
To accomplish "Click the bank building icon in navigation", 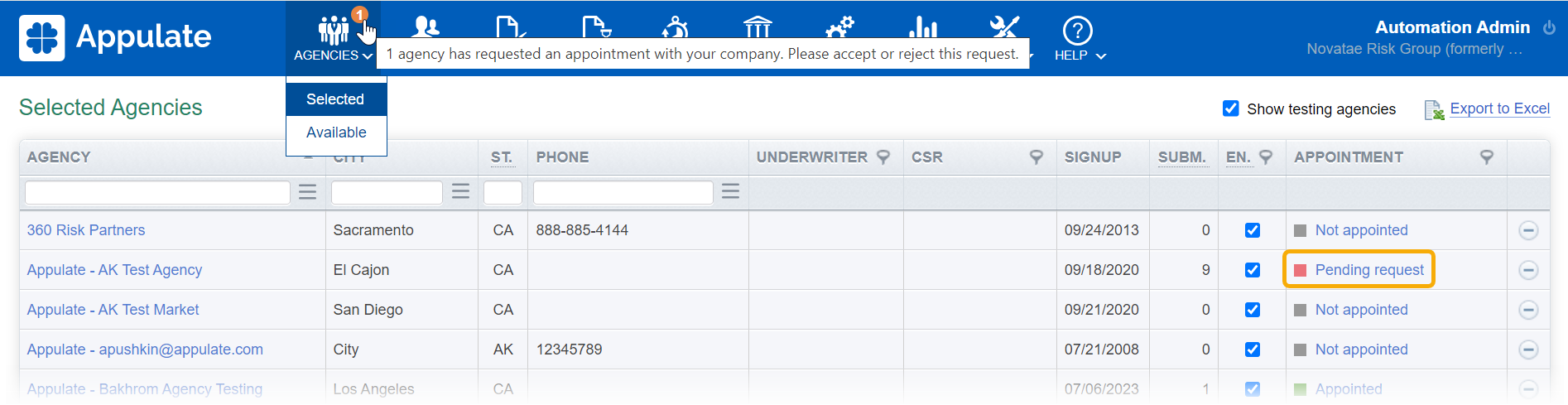I will click(757, 27).
